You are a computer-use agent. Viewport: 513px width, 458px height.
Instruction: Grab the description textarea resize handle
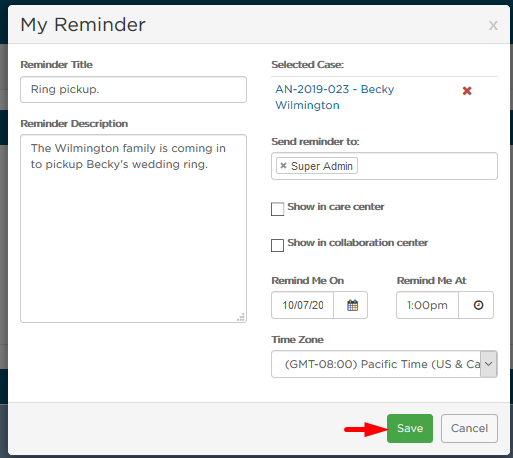241,317
